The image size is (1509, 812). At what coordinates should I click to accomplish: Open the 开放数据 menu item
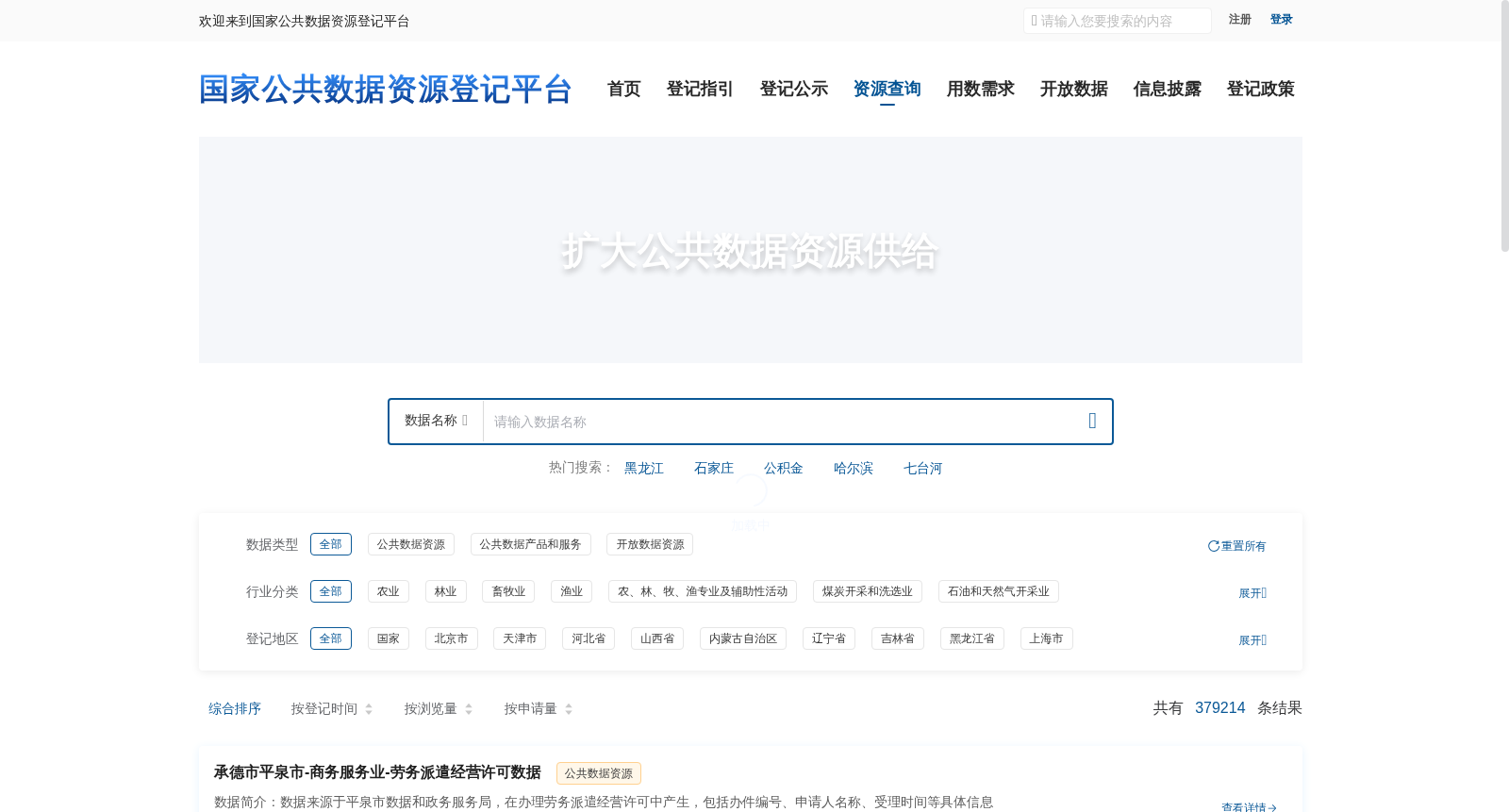coord(1073,89)
